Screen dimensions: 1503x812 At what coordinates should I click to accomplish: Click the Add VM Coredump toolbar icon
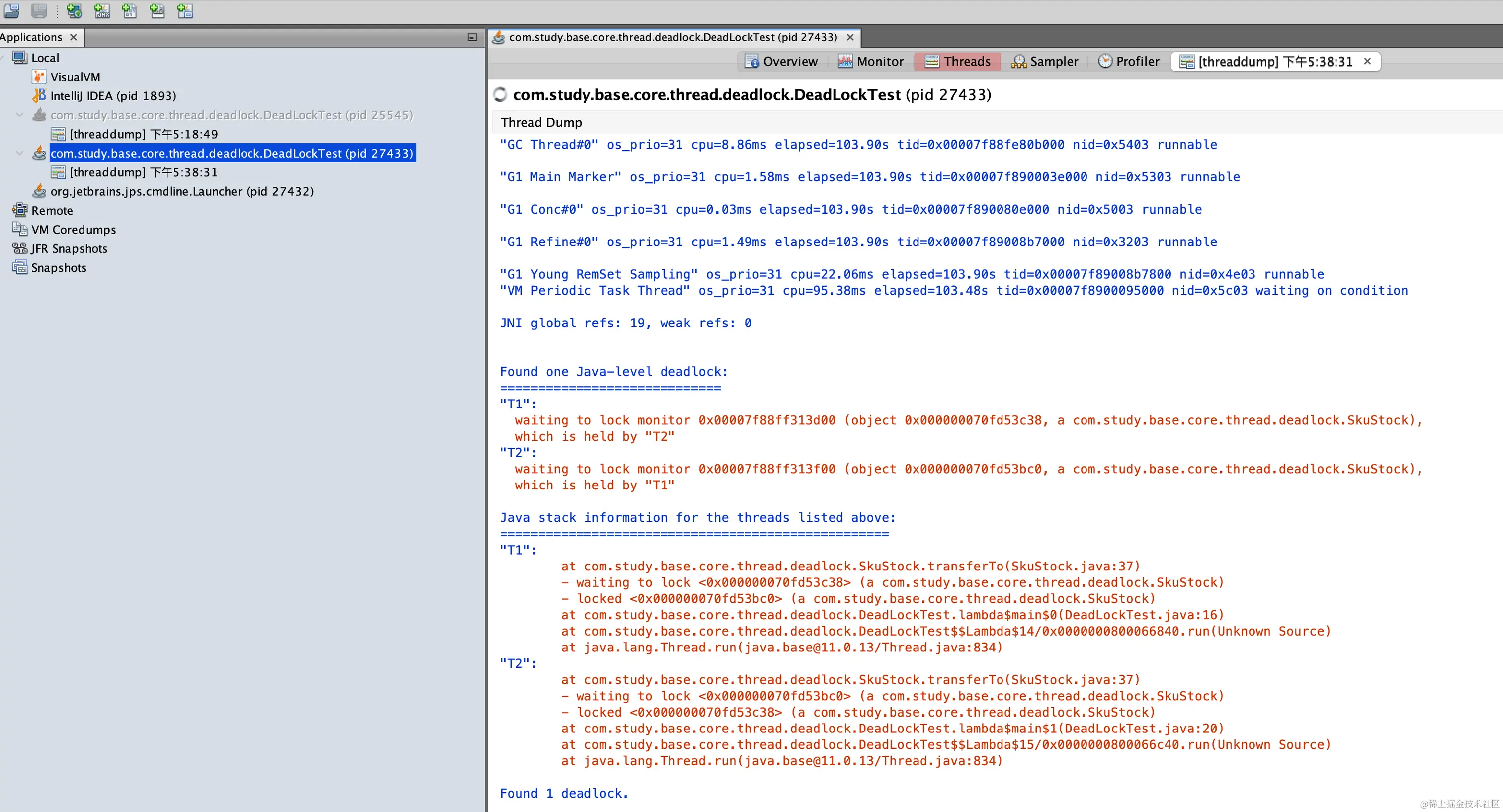click(x=130, y=11)
